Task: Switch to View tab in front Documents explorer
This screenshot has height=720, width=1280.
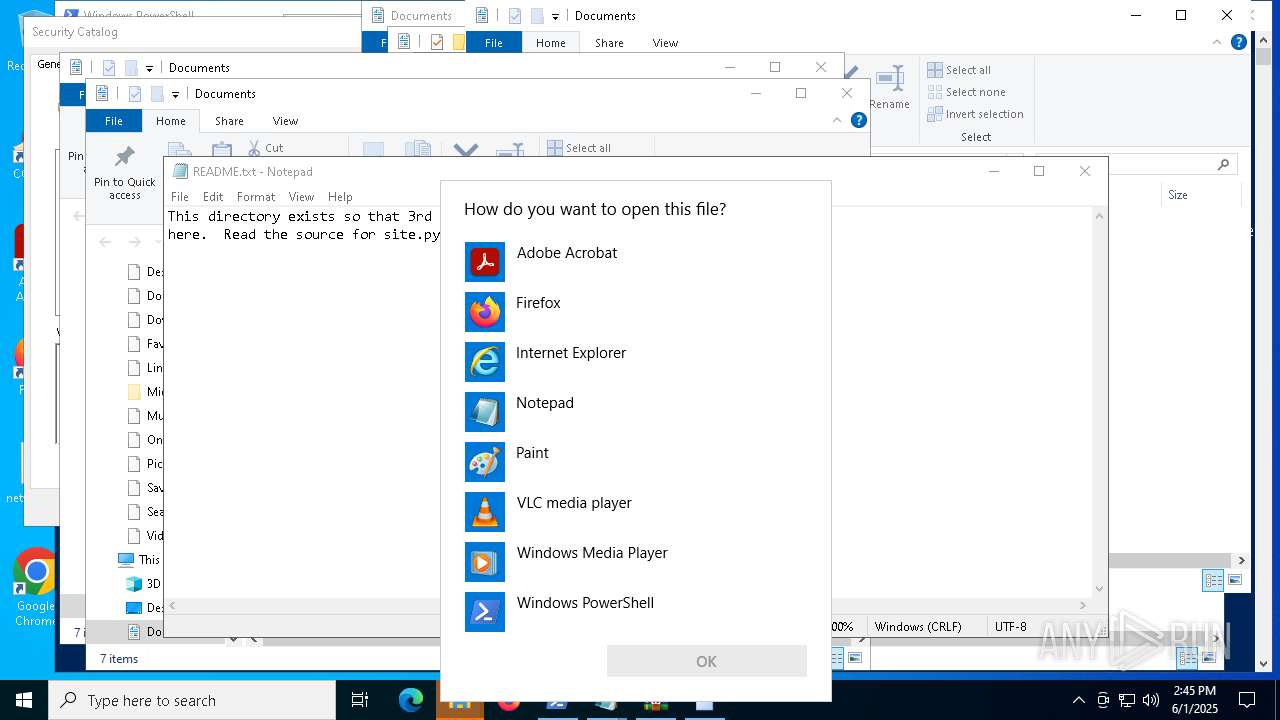Action: click(285, 121)
